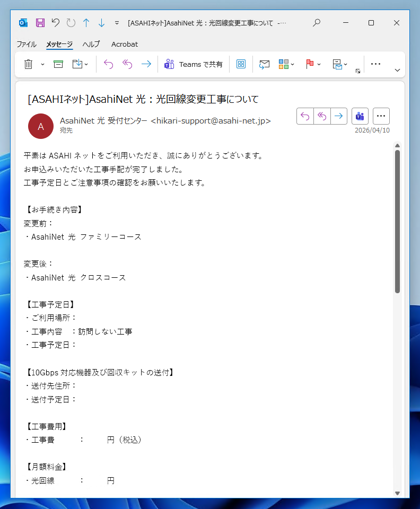Viewport: 420px width, 509px height.
Task: Save the message with the floppy disk icon
Action: 40,23
